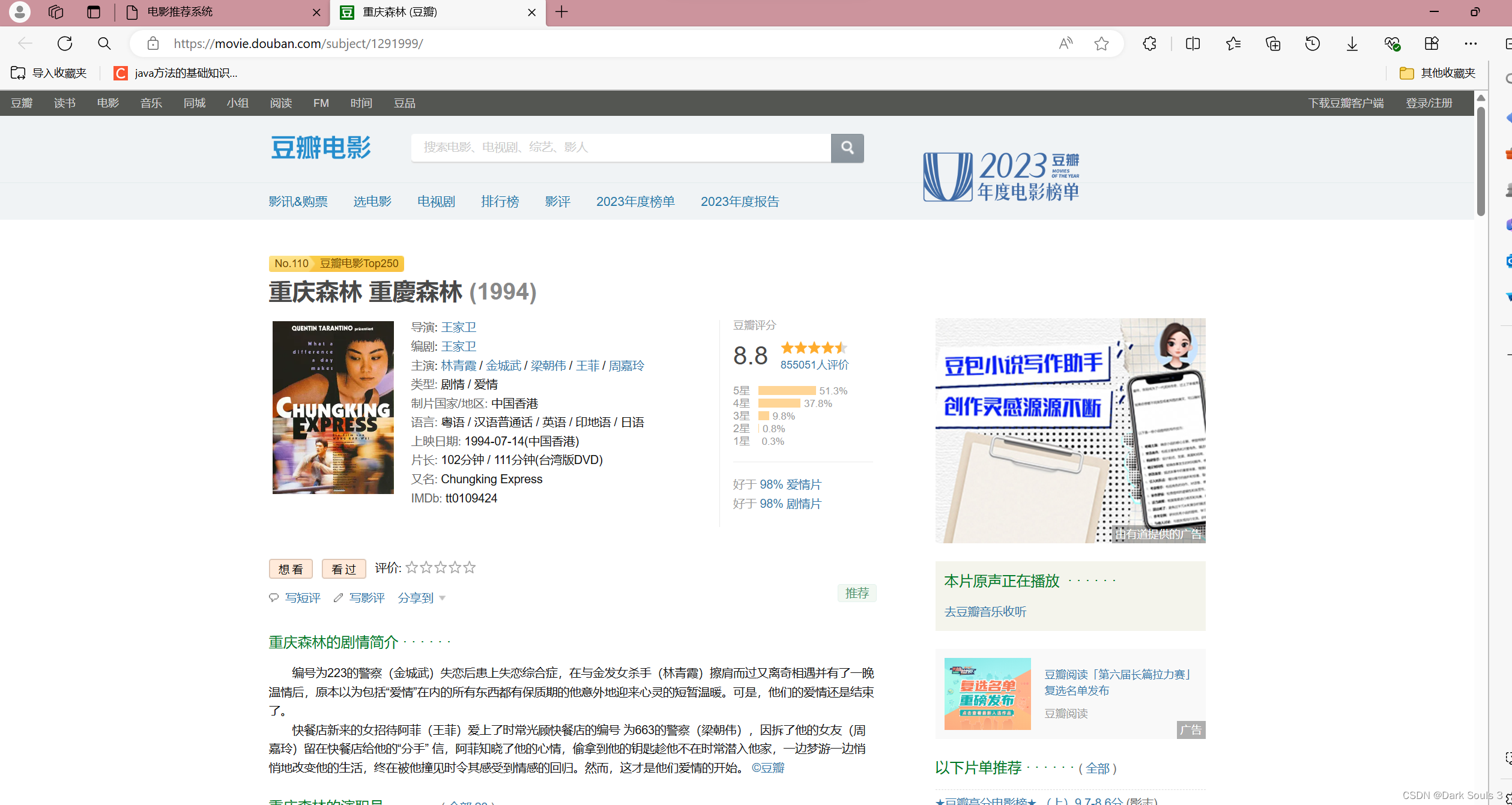Click the Douban search magnifier button
This screenshot has height=805, width=1512.
click(847, 148)
